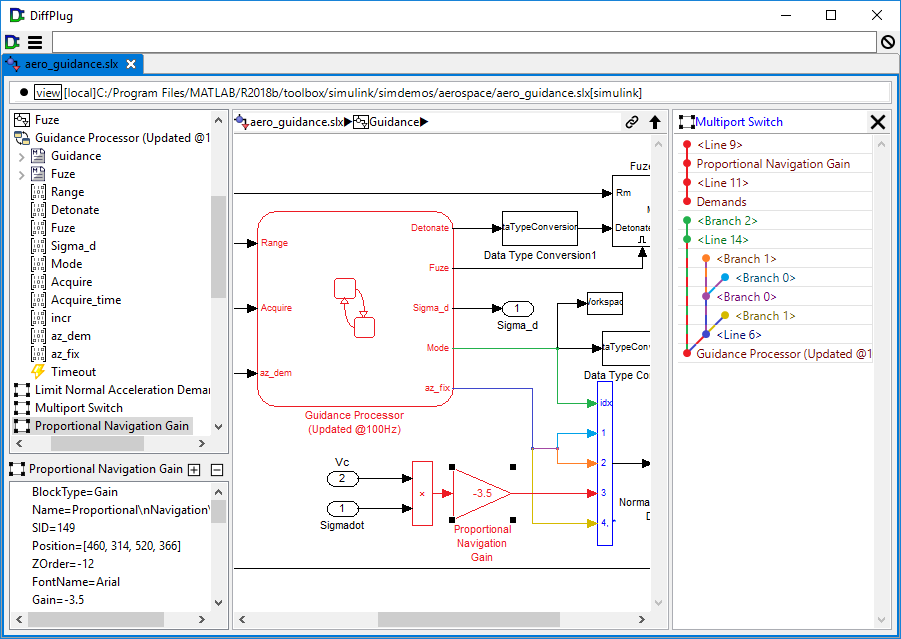Click the link icon in diagram header
The image size is (901, 639).
coord(632,122)
